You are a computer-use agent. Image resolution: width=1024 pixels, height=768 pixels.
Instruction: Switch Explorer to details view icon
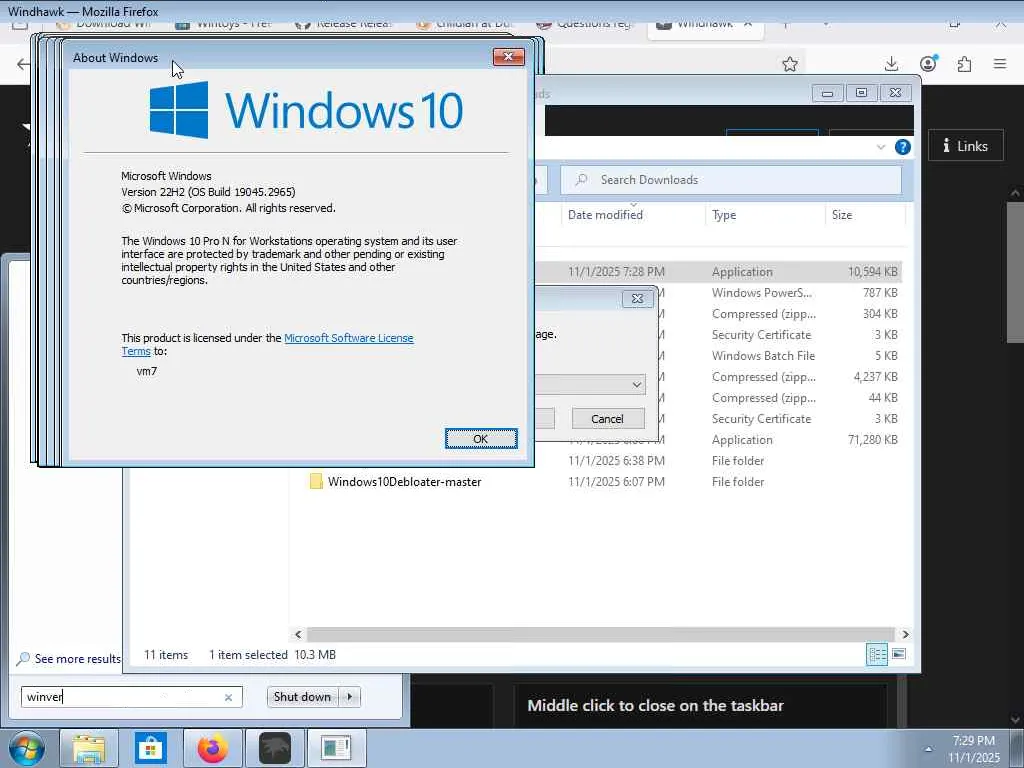(x=876, y=654)
